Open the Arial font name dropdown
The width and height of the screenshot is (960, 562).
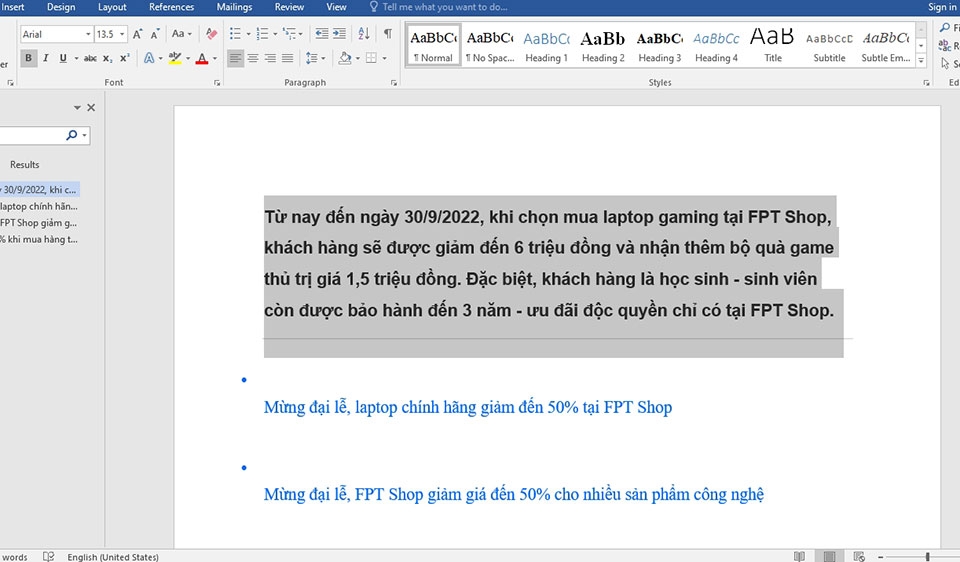(x=88, y=34)
